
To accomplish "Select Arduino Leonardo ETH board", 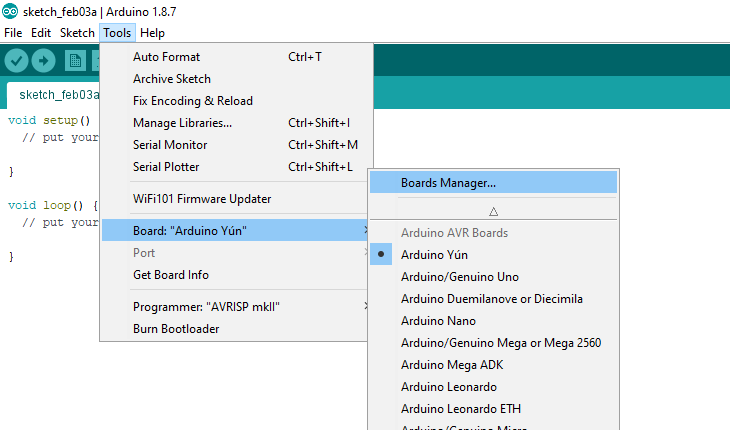I will tap(493, 409).
